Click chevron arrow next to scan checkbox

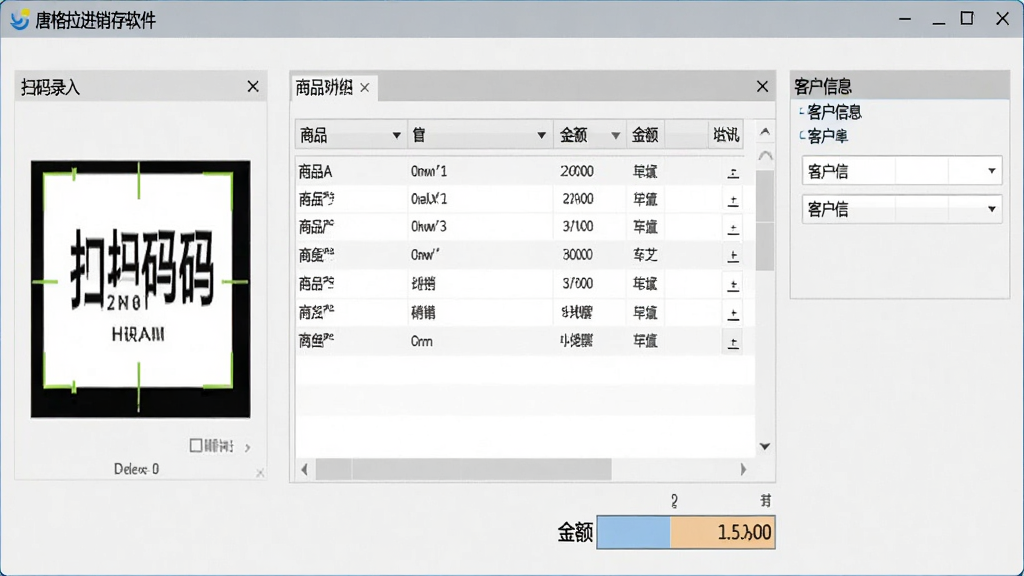[248, 447]
